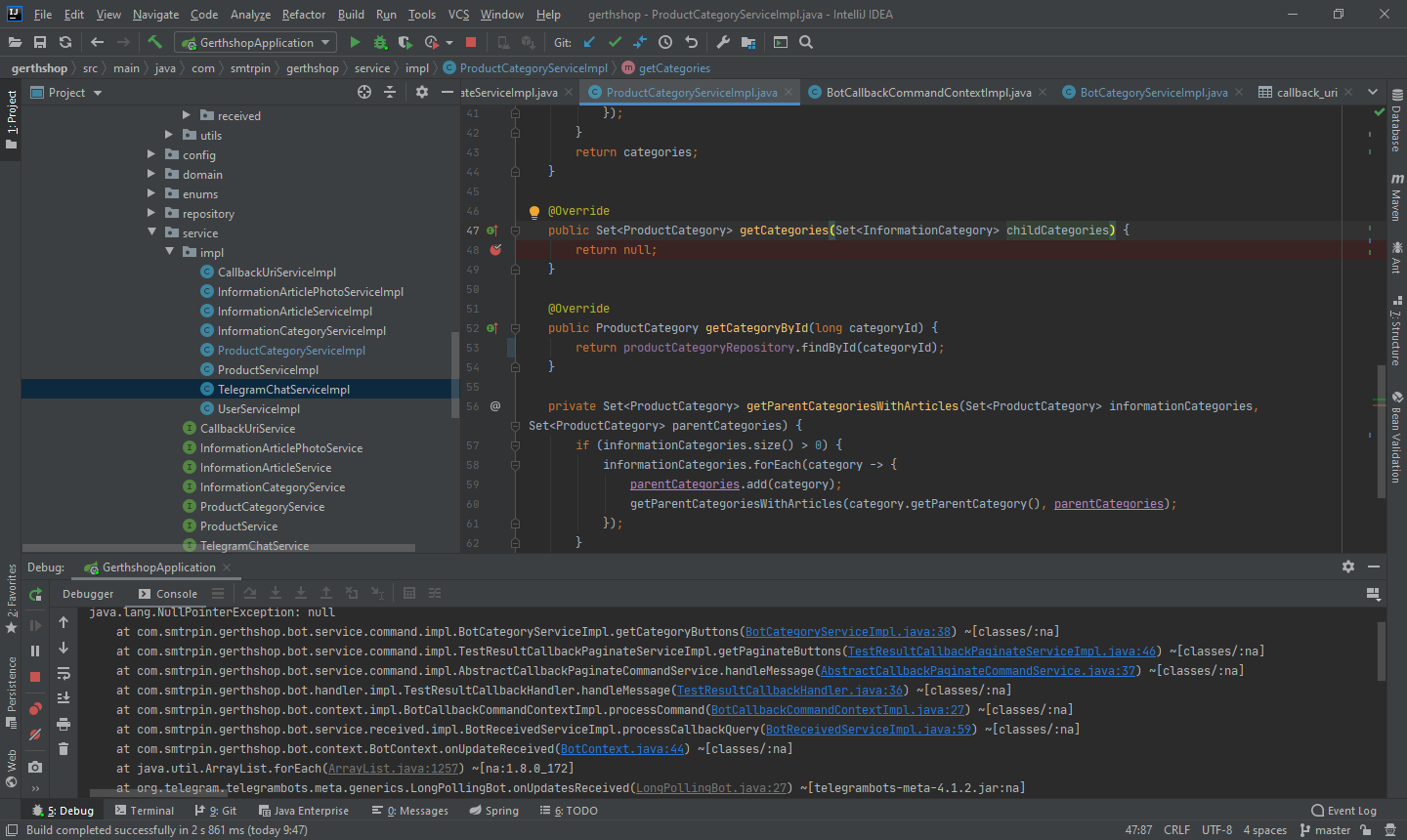Click the Build project hammer icon
Viewport: 1407px width, 840px height.
click(x=154, y=42)
